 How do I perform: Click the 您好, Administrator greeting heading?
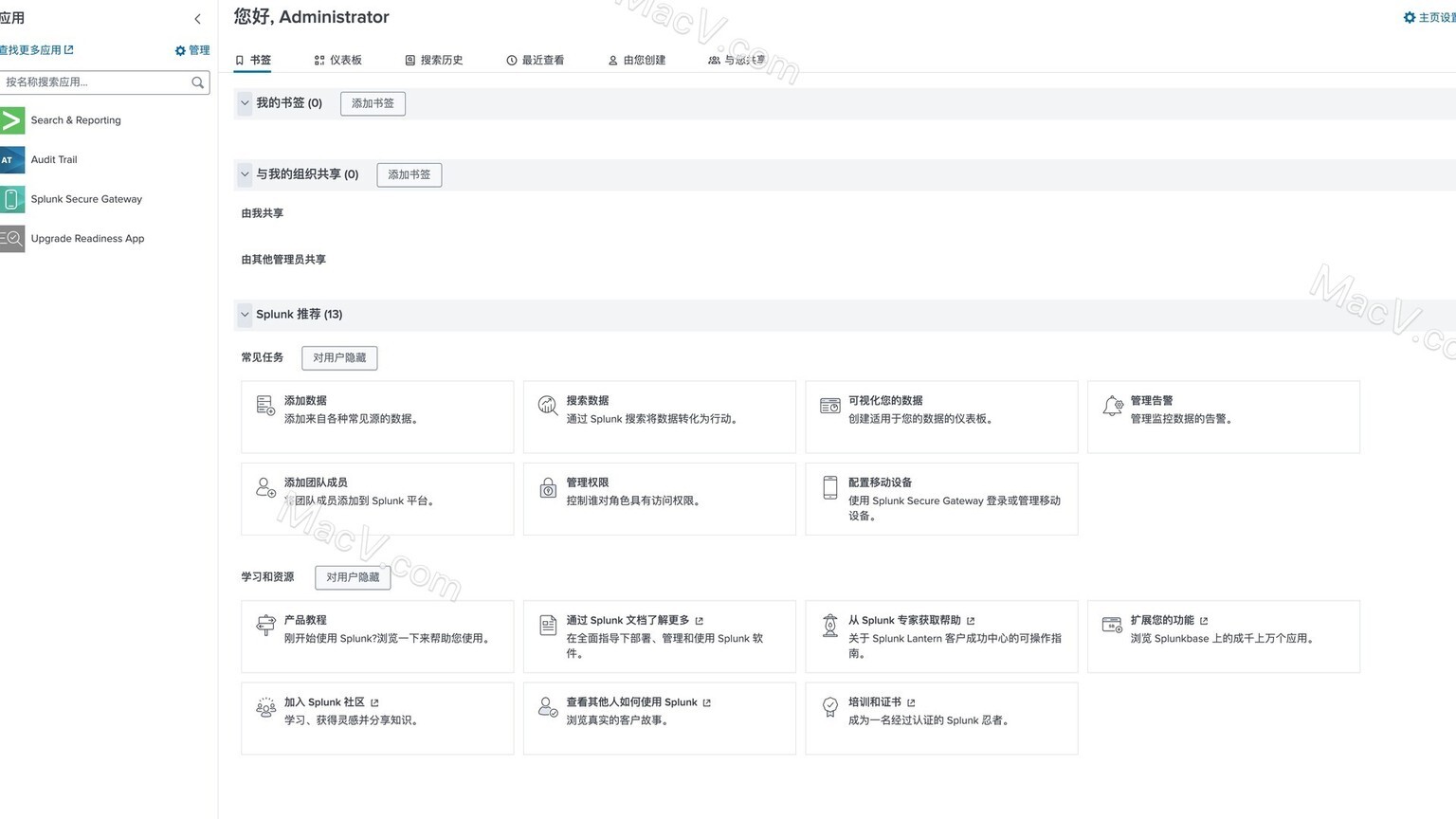click(312, 17)
